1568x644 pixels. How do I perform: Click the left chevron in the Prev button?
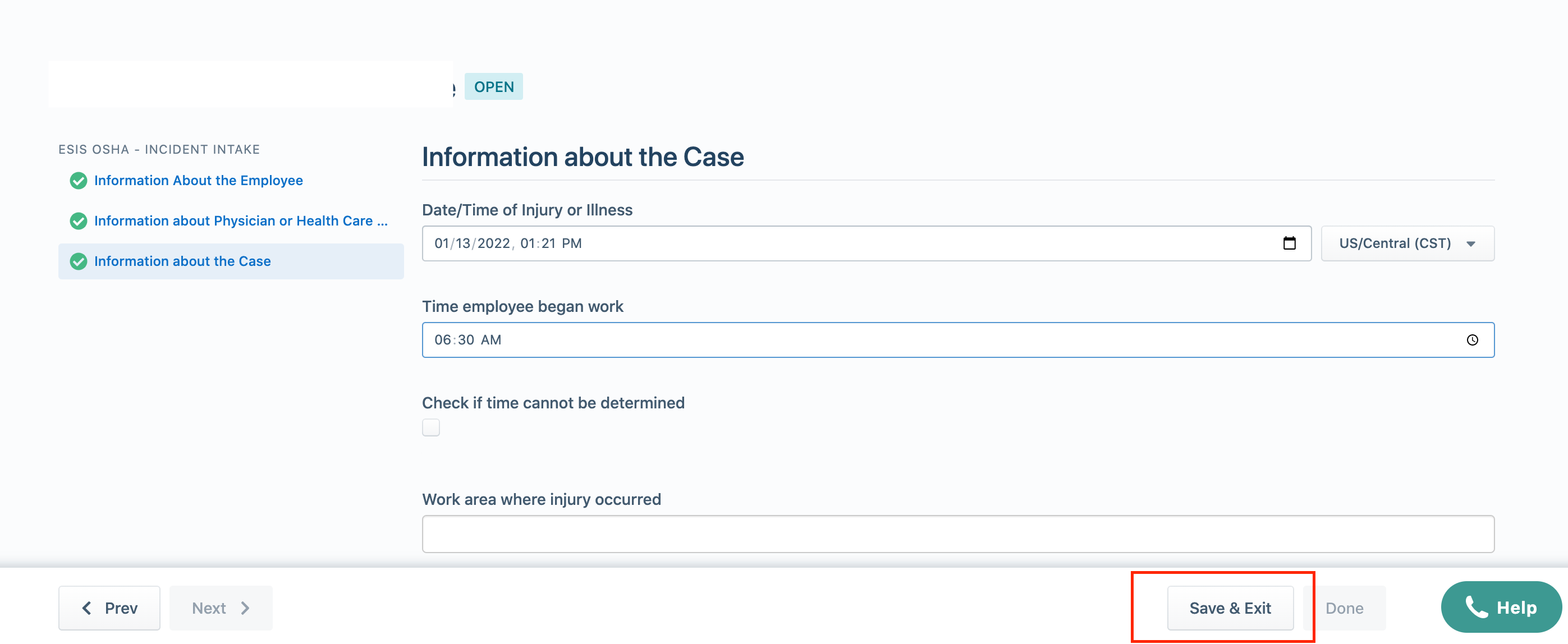[87, 608]
